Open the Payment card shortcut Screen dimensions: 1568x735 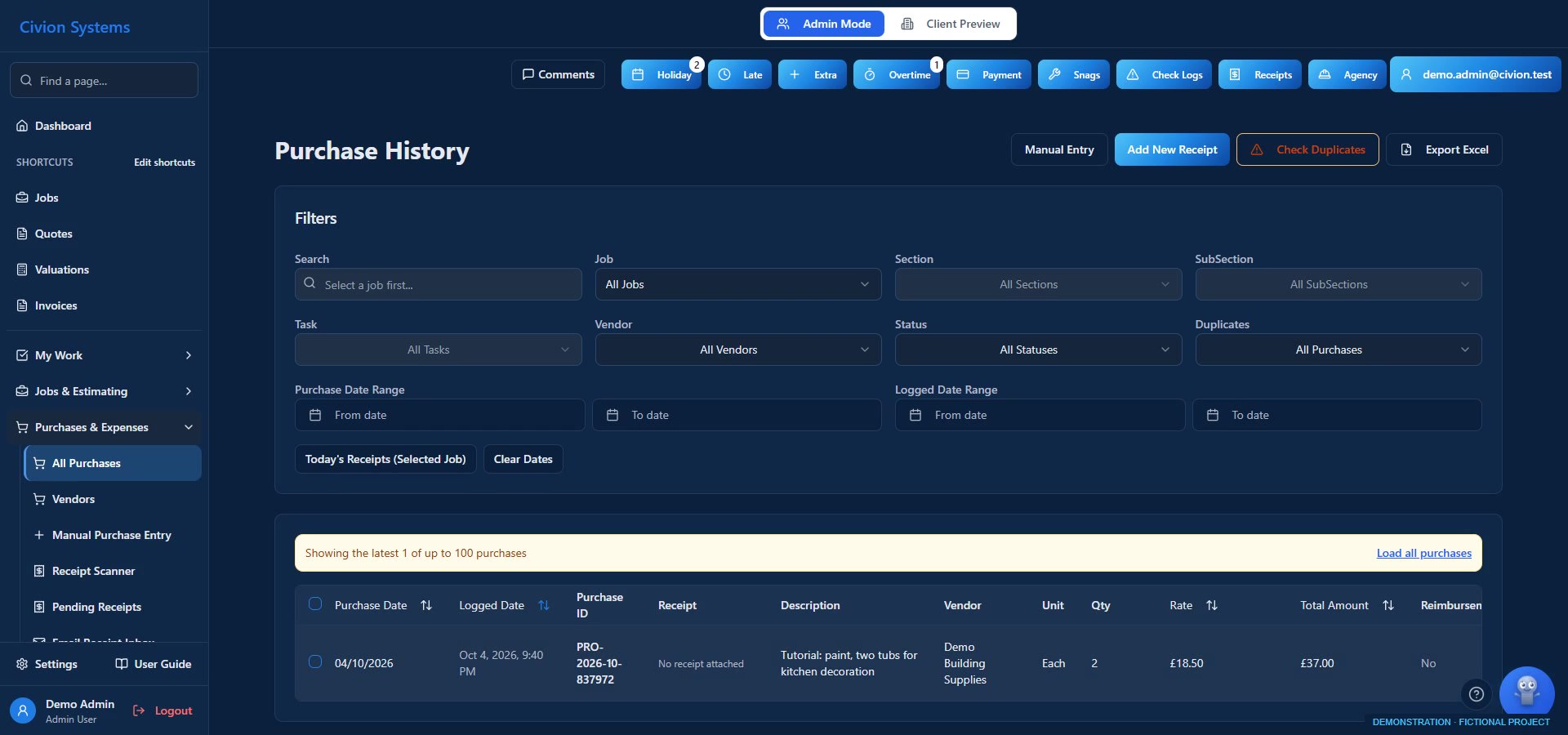[989, 74]
